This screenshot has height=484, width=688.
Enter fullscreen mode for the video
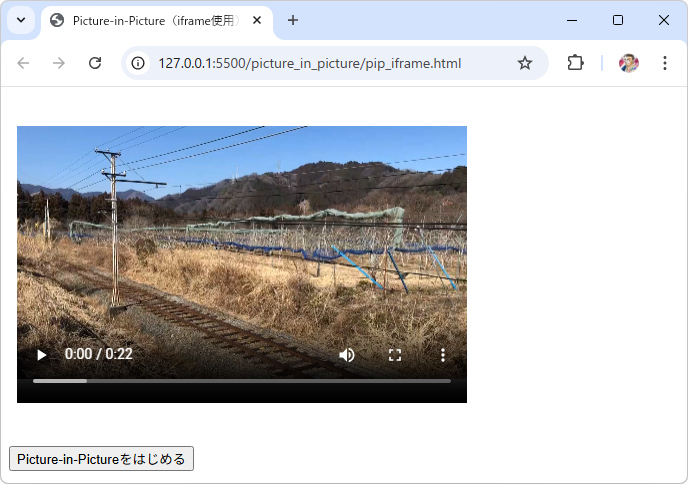point(395,355)
